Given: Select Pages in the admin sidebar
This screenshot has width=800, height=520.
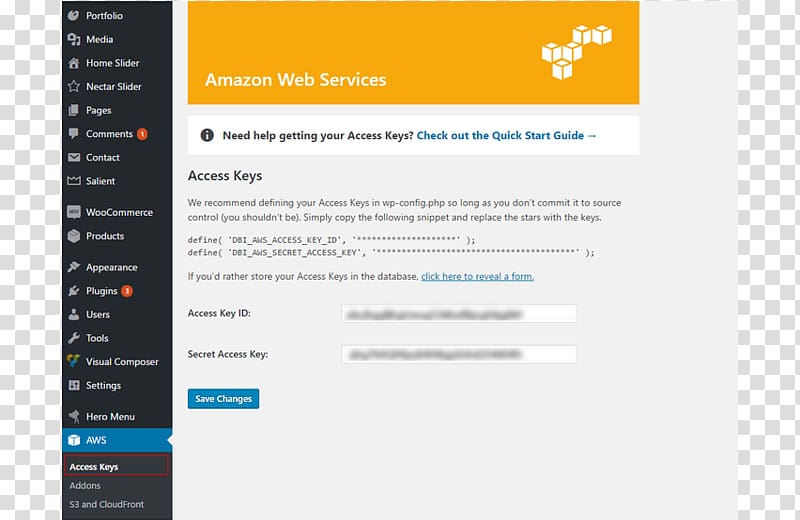Looking at the screenshot, I should point(98,110).
